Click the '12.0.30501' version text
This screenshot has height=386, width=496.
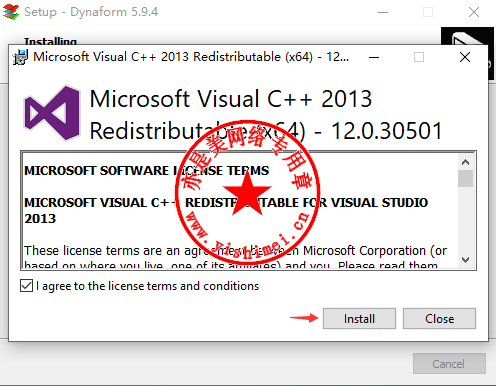tap(387, 131)
